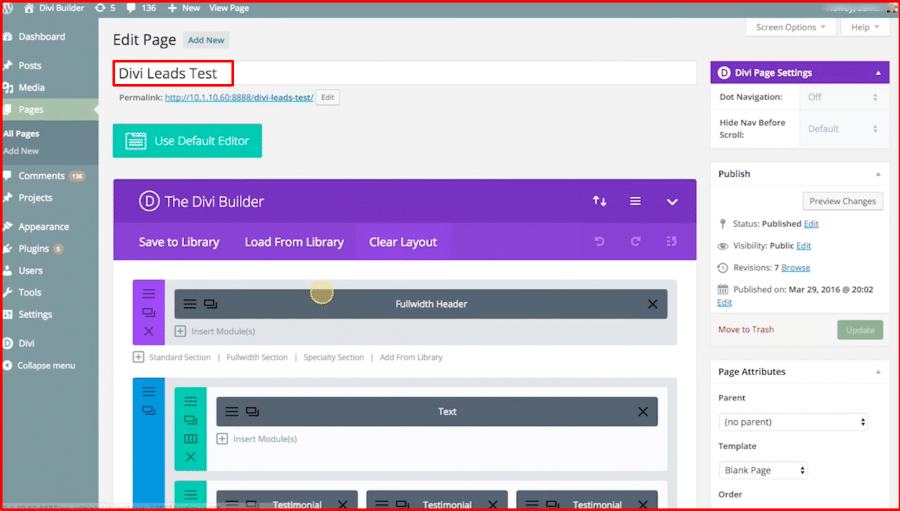
Task: Collapse The Divi Builder panel chevron
Action: coord(672,202)
